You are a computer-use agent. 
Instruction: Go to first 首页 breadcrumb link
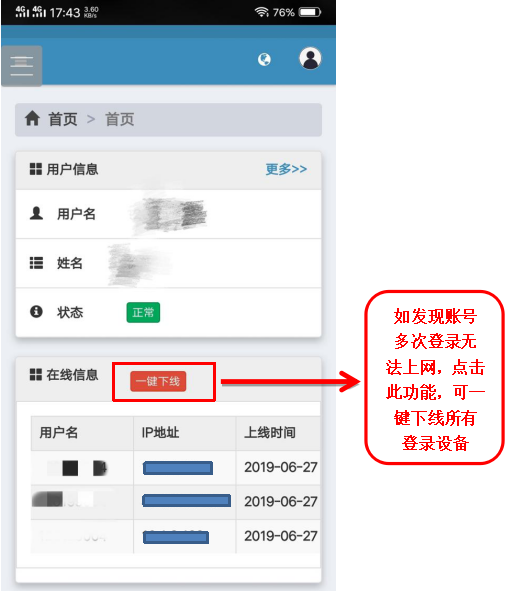(x=63, y=119)
